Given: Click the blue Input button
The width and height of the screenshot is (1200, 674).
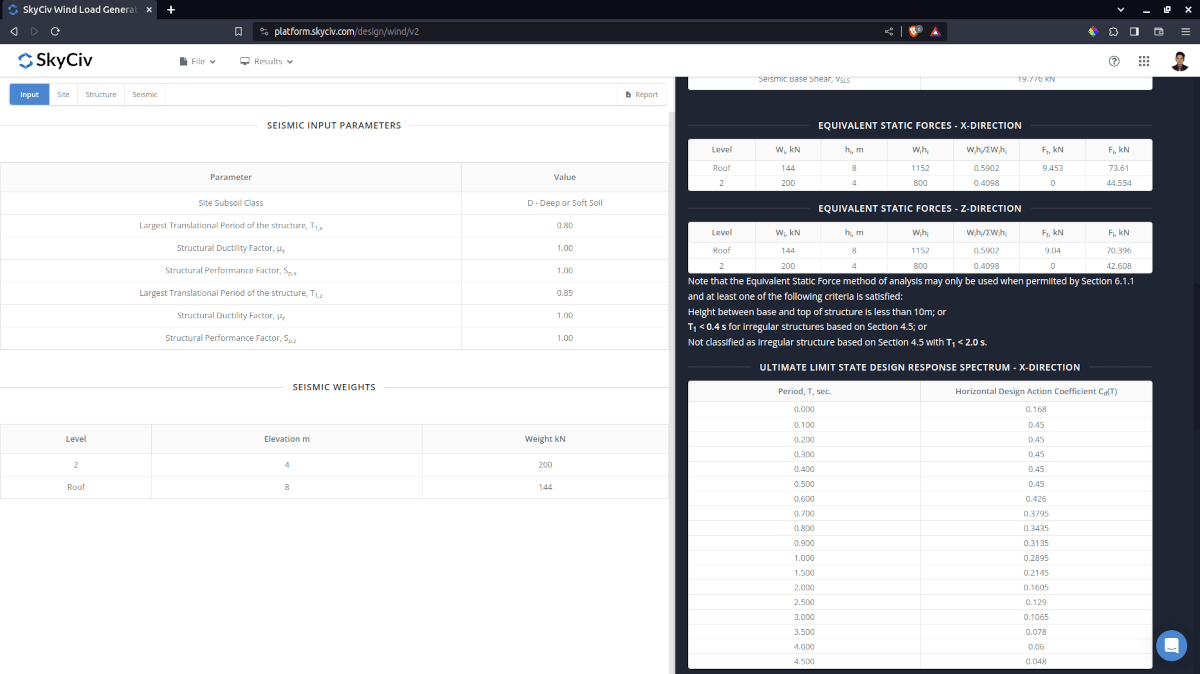Looking at the screenshot, I should (29, 95).
